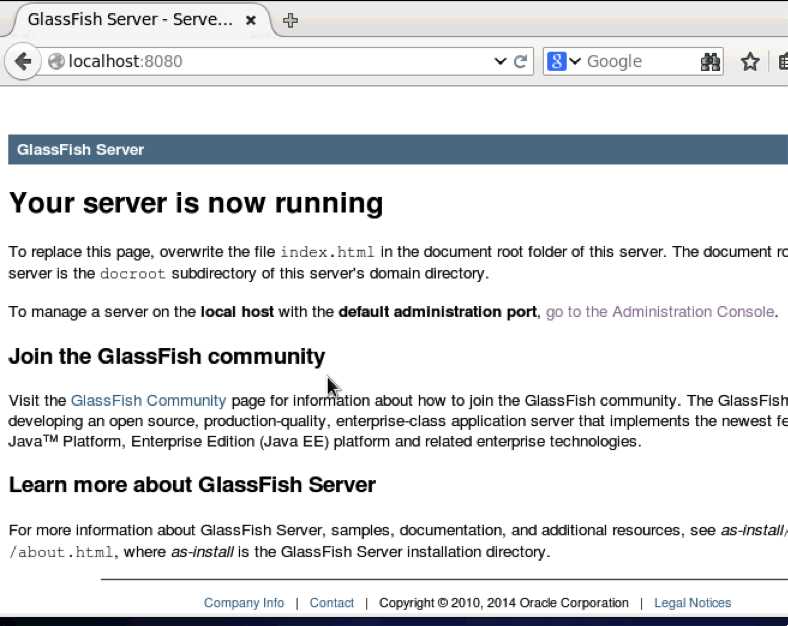Image resolution: width=788 pixels, height=626 pixels.
Task: Click the 'Learn more about GlassFish Server' heading
Action: [x=192, y=485]
